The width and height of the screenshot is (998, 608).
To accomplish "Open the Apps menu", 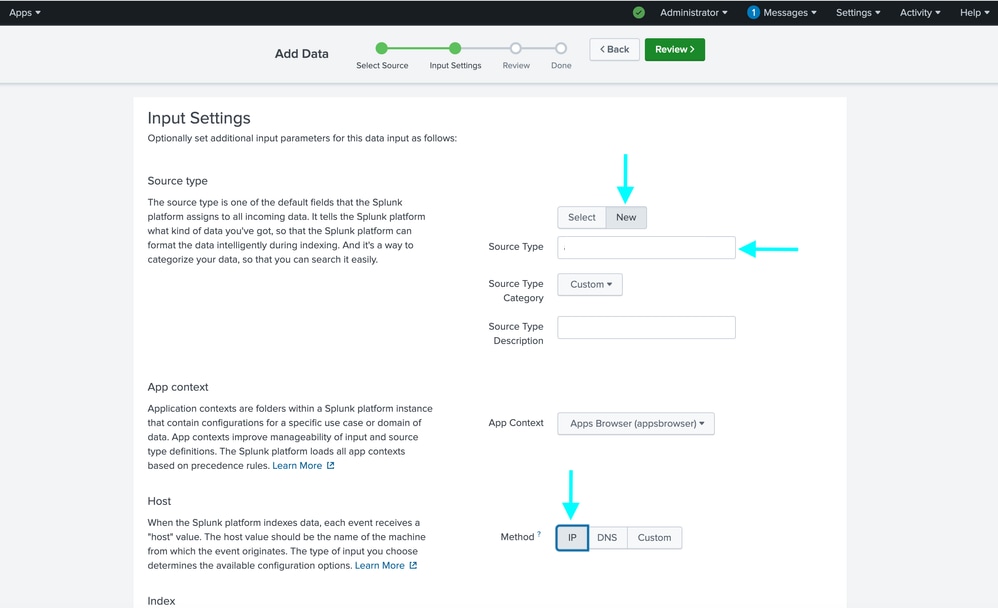I will [x=25, y=13].
